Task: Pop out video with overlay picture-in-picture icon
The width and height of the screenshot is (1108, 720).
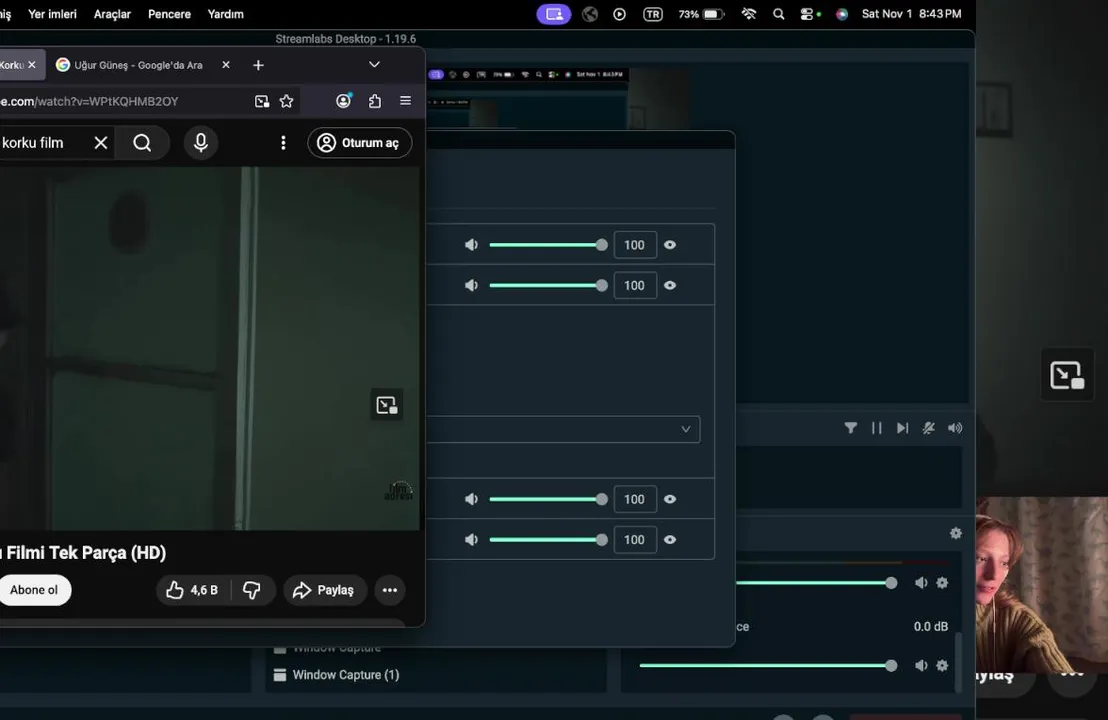Action: 387,405
